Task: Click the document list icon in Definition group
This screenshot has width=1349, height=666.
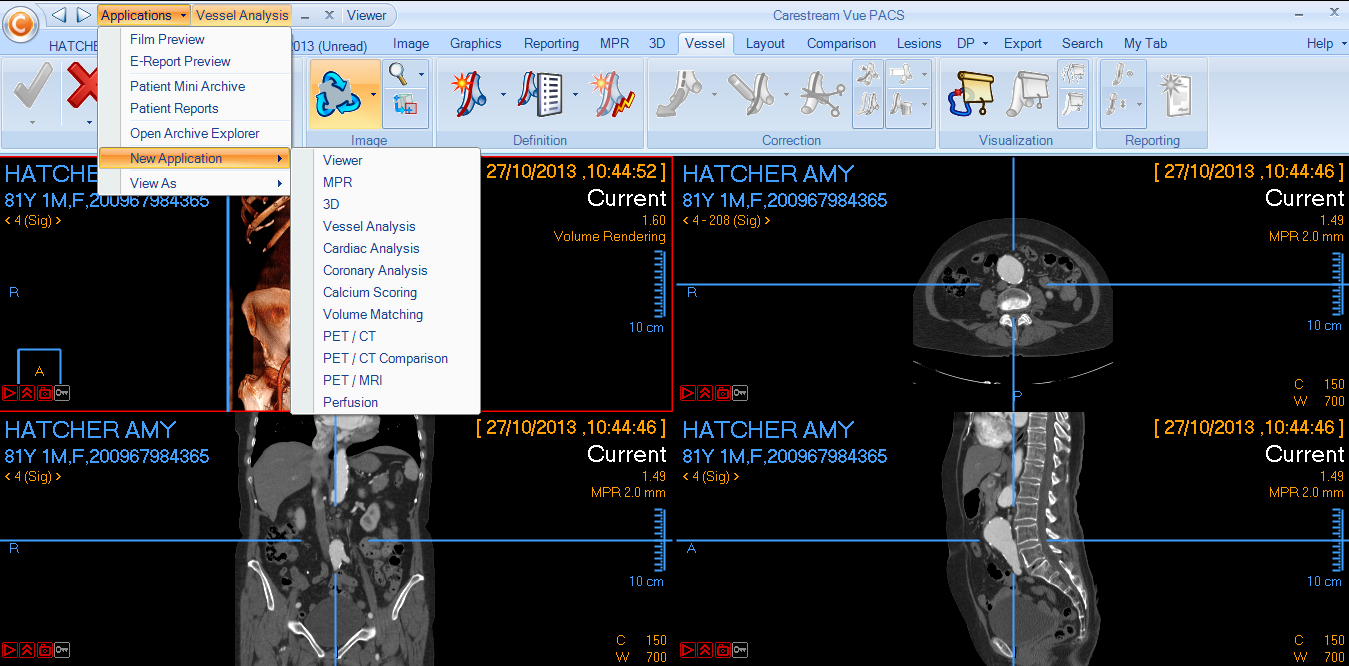Action: coord(543,94)
